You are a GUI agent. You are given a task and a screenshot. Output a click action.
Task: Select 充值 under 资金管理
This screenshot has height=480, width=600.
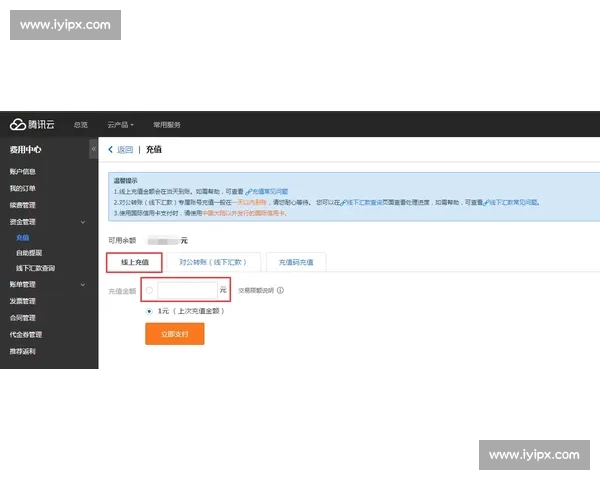23,238
